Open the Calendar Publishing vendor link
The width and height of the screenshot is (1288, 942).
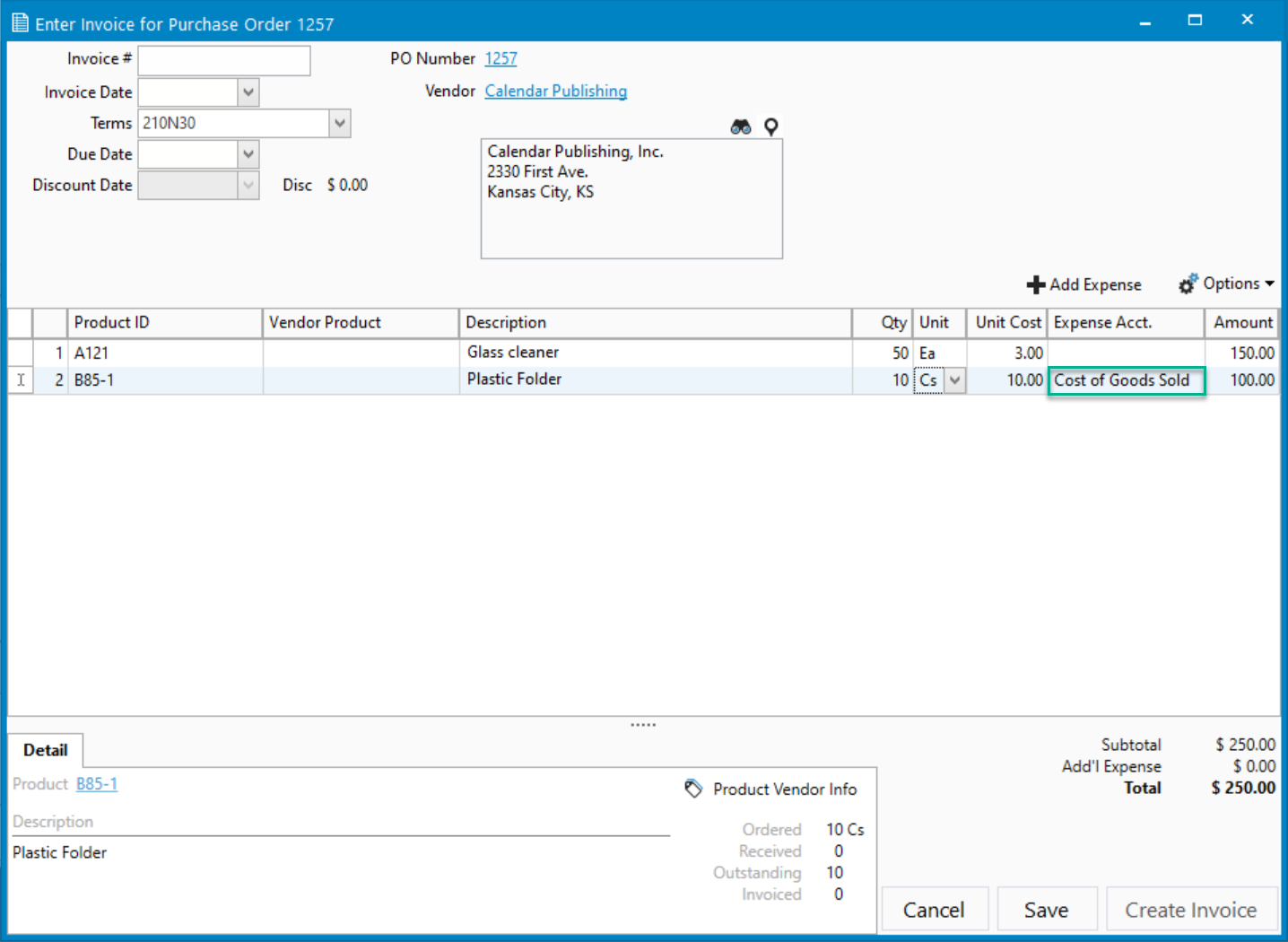click(555, 91)
